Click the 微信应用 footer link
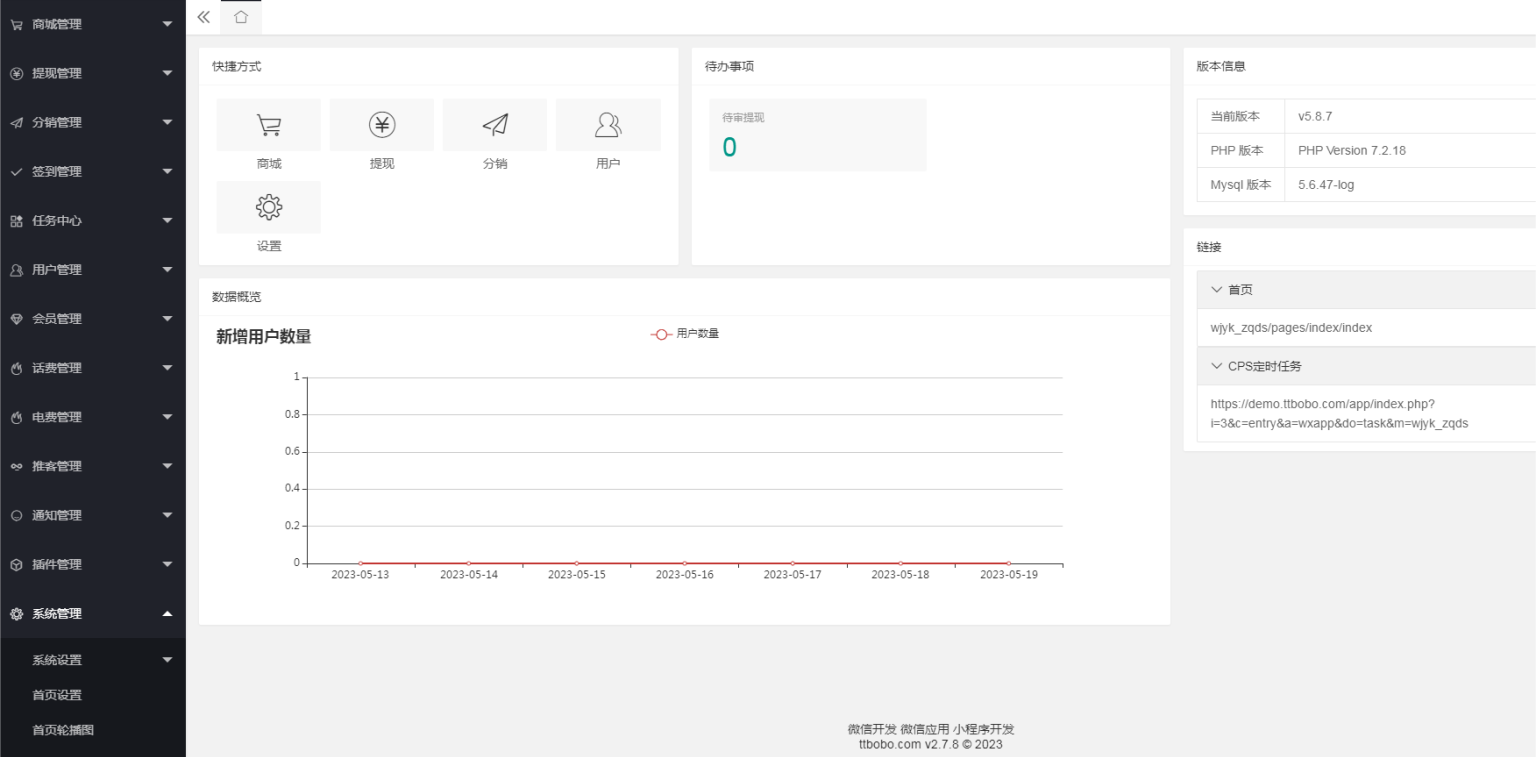 pyautogui.click(x=924, y=729)
